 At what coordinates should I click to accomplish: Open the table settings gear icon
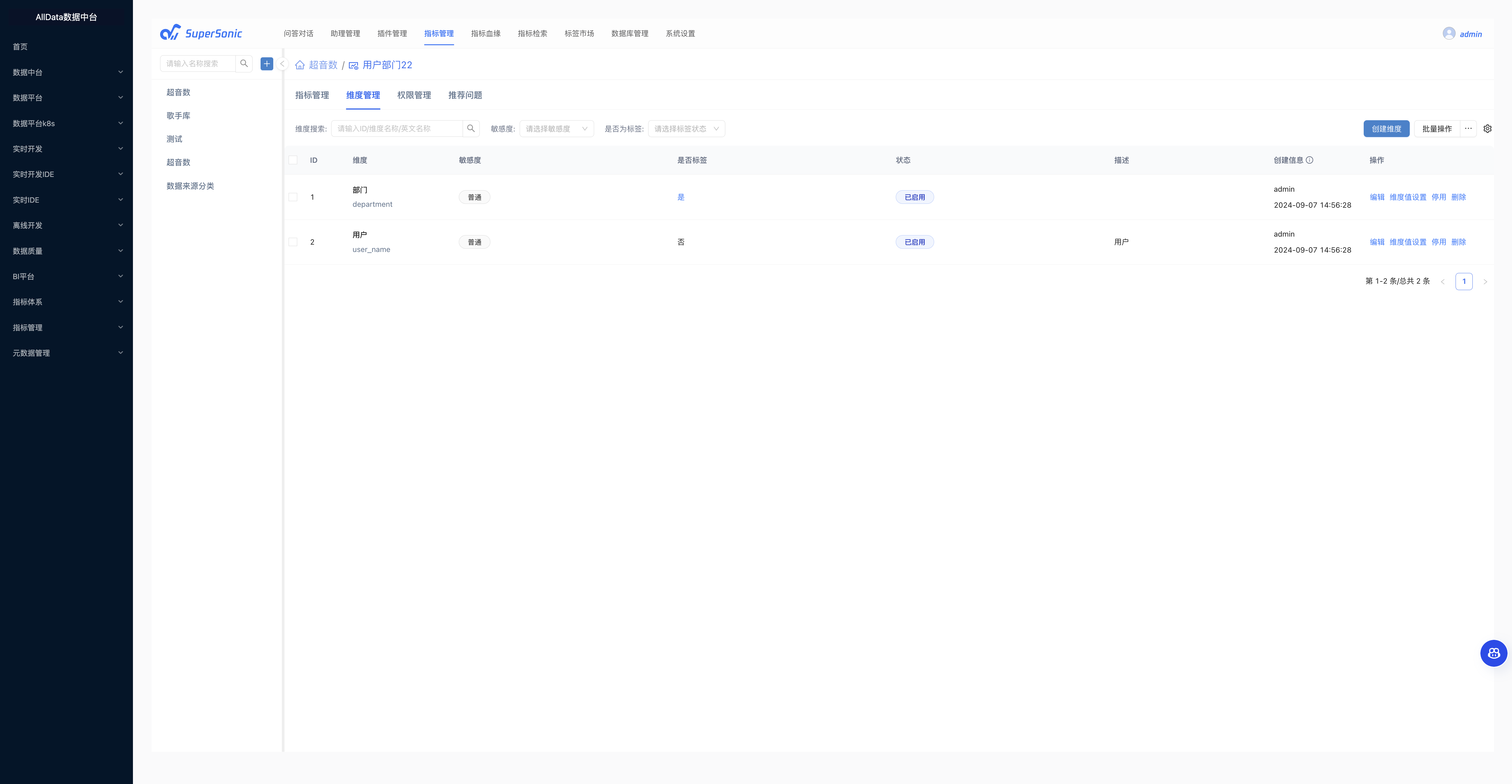tap(1487, 129)
